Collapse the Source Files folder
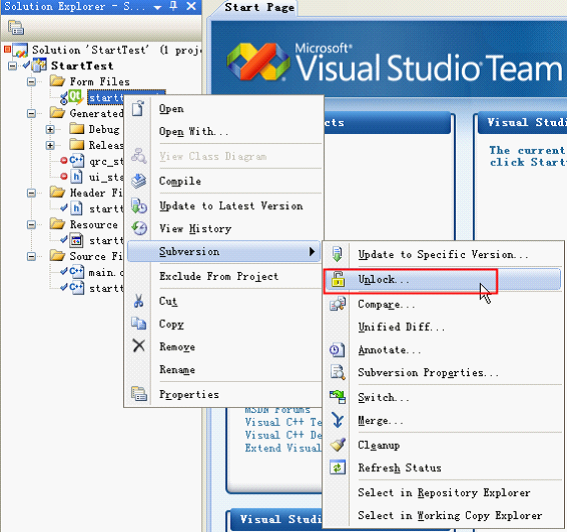Image resolution: width=567 pixels, height=532 pixels. point(31,257)
